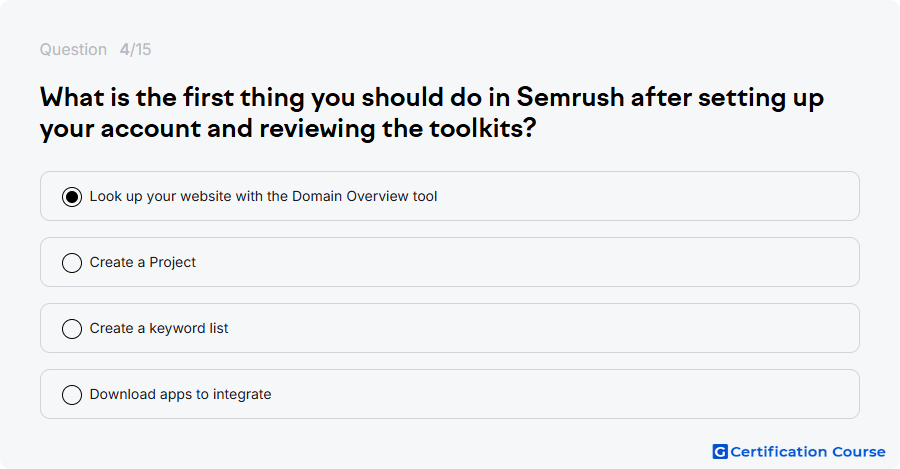Click the word Course in the footer
This screenshot has width=900, height=469.
859,452
